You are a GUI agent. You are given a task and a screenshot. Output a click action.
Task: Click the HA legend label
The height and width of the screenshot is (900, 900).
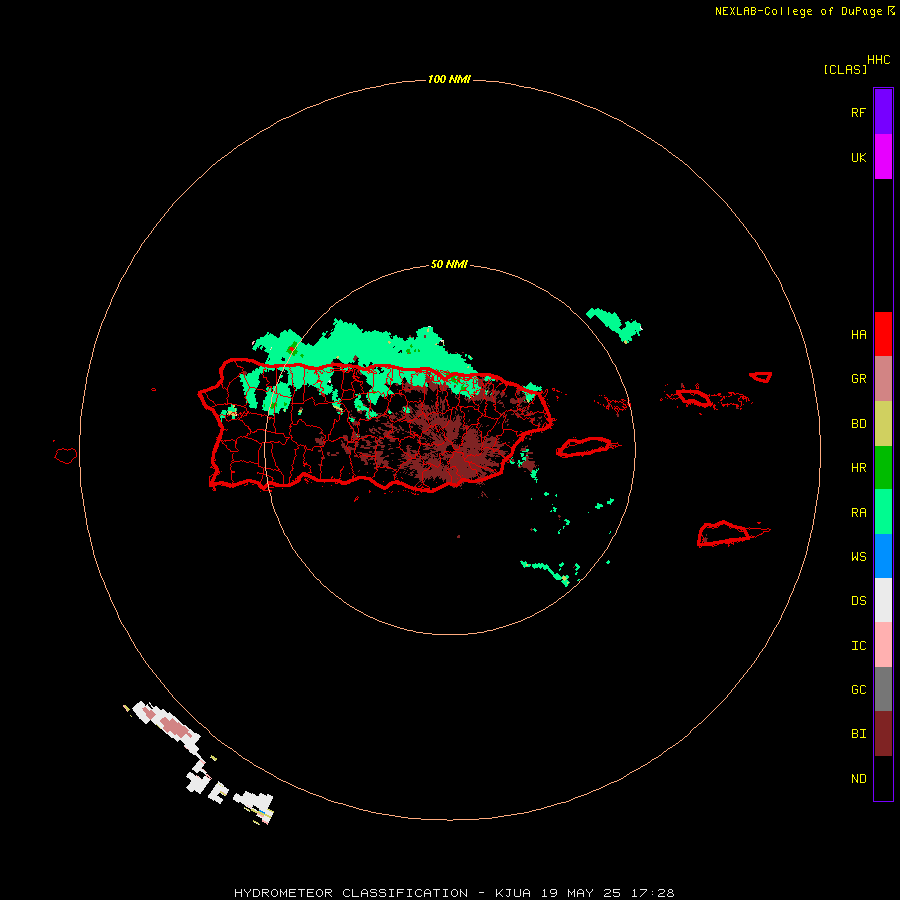point(858,335)
